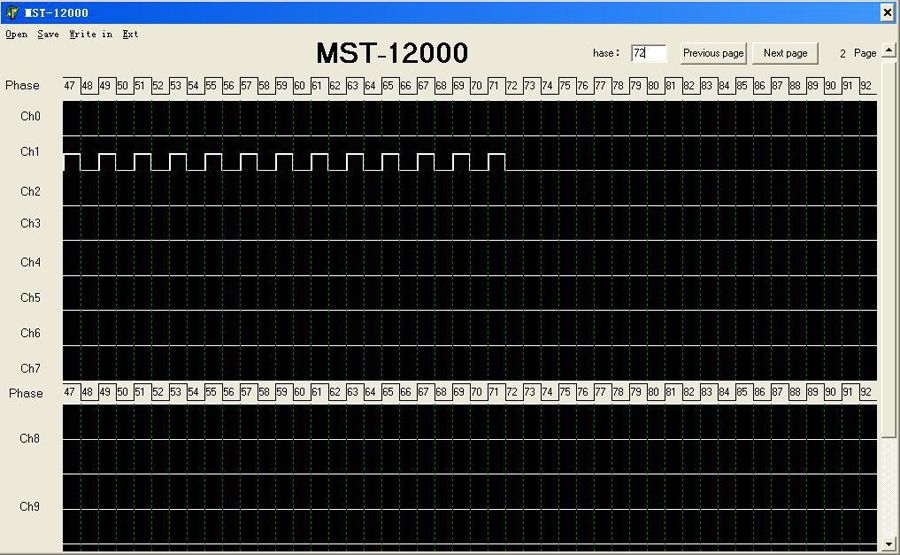Choose phase 60 in the bottom phase row
This screenshot has width=900, height=555.
[299, 392]
